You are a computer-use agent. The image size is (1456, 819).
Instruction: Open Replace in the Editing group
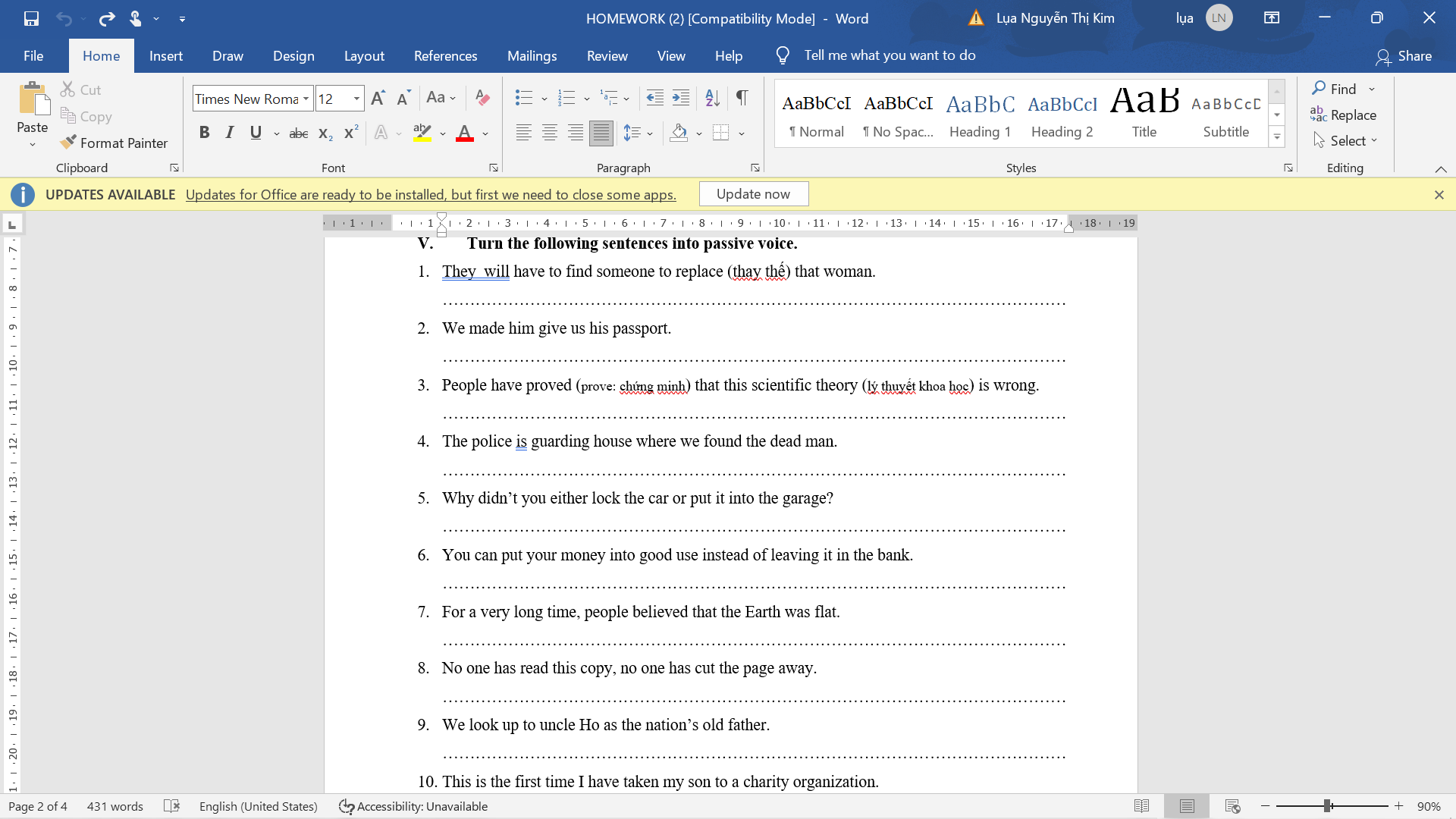coord(1343,115)
